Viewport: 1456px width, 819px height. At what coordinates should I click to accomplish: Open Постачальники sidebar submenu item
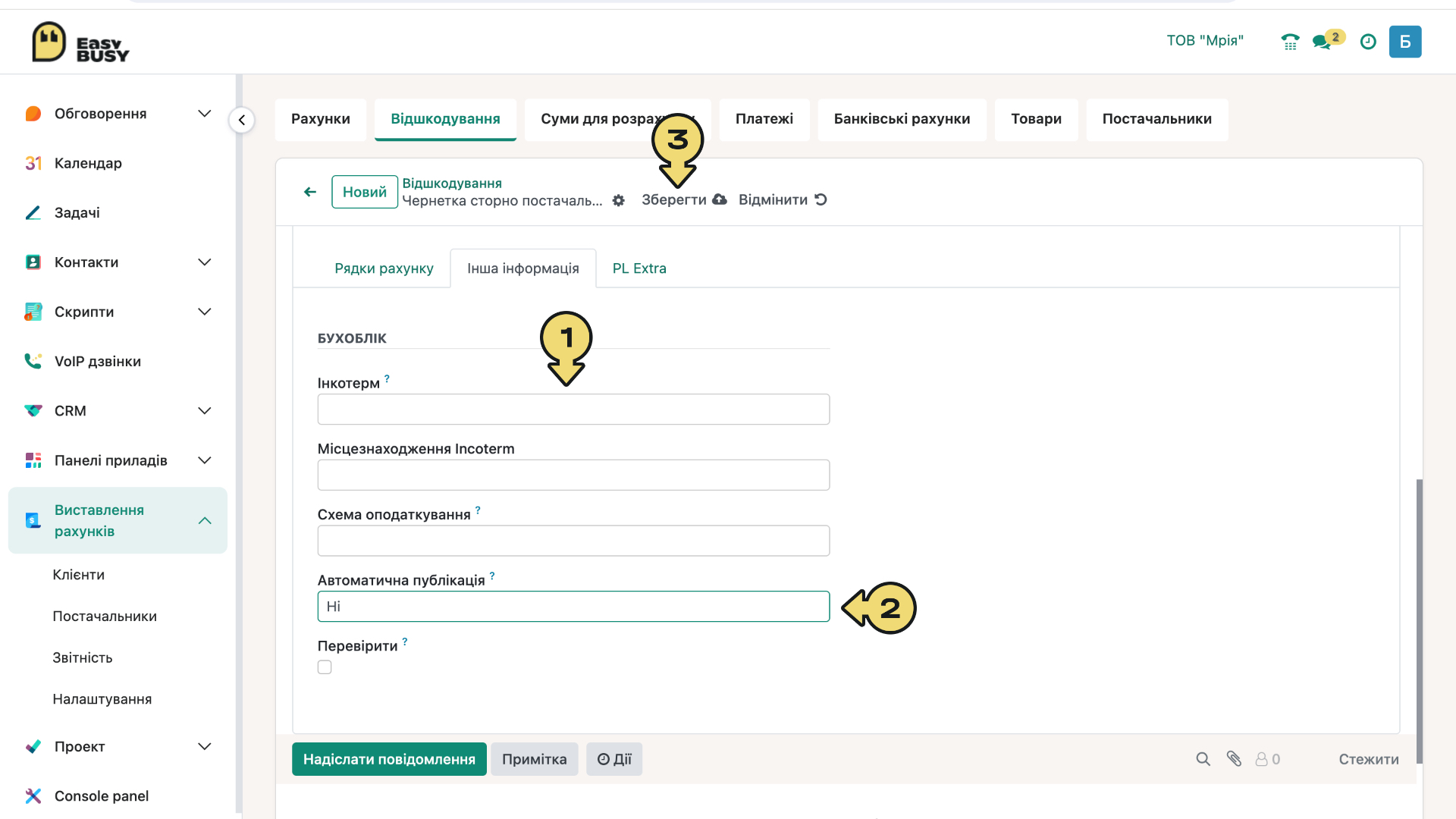tap(105, 617)
